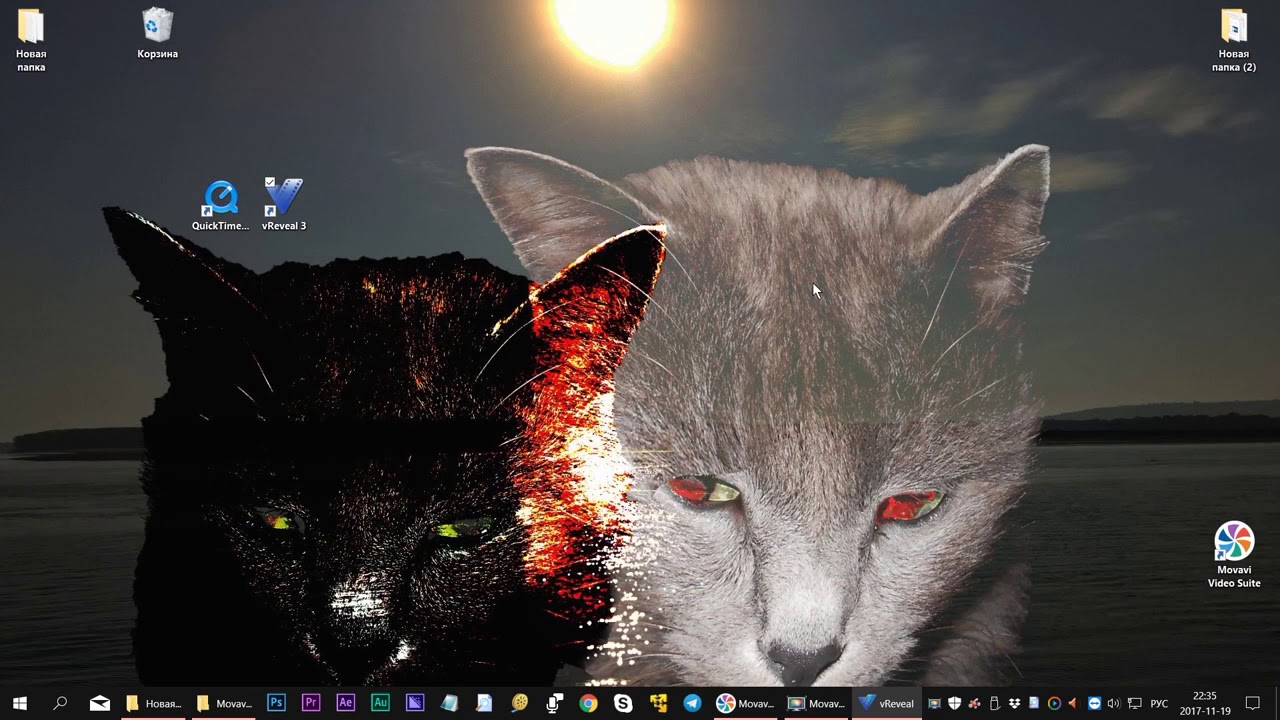Switch to vReveal taskbar window
The width and height of the screenshot is (1280, 720).
(887, 703)
